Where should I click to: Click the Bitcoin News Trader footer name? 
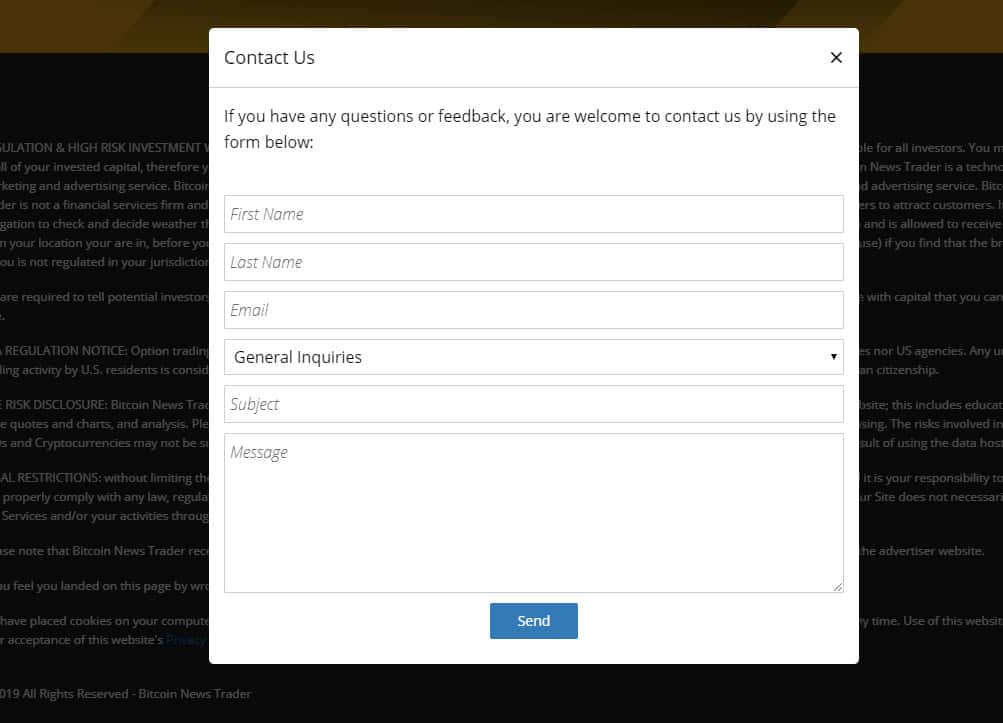(195, 694)
